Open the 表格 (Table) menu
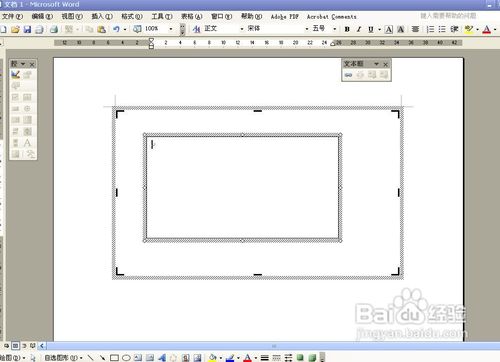 [x=192, y=16]
